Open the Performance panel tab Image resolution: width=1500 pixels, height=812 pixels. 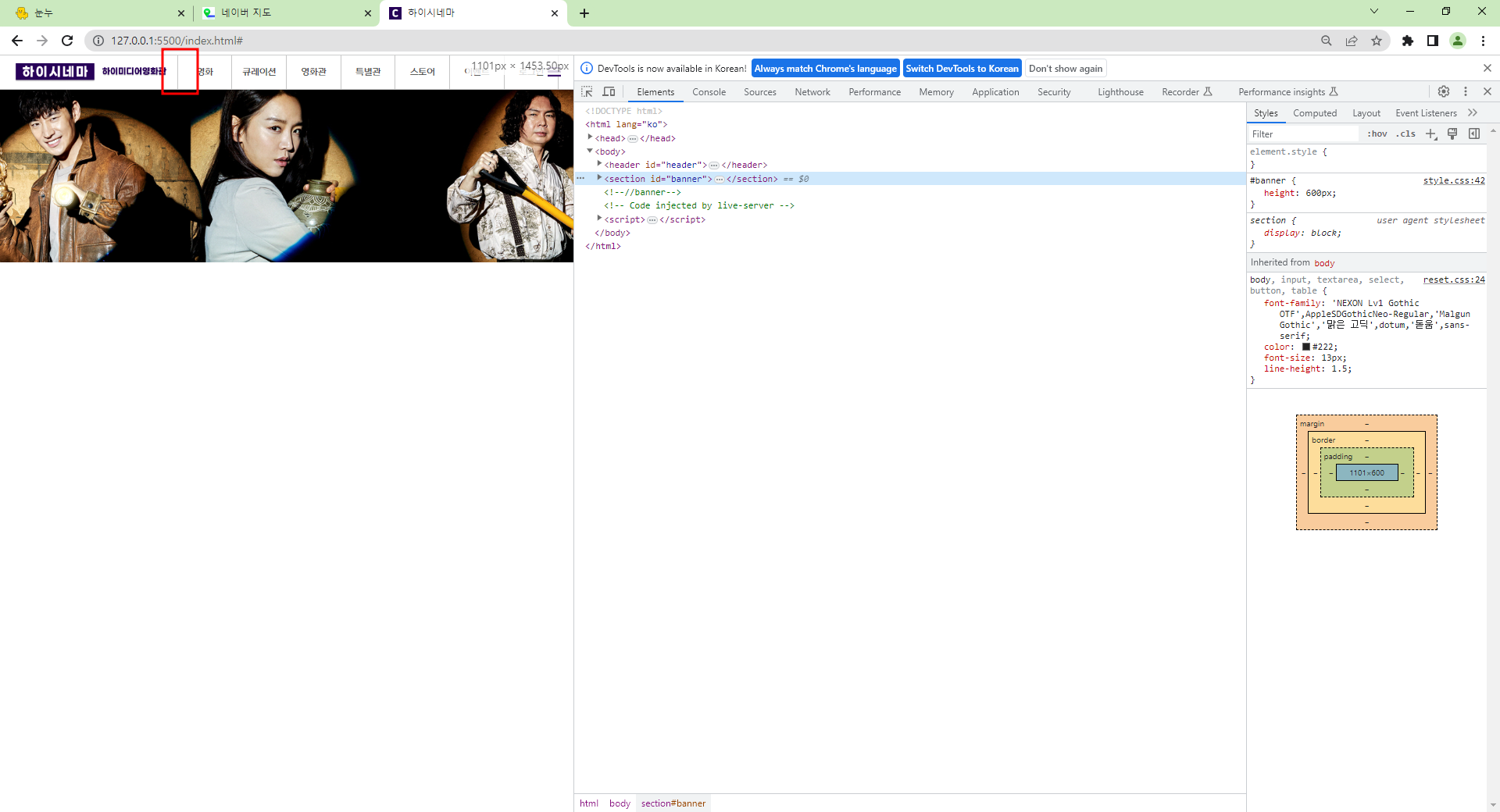(x=874, y=92)
